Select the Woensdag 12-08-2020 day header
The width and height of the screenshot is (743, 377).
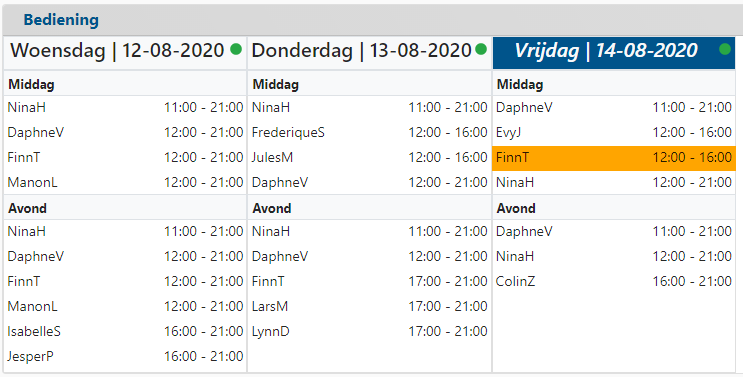pyautogui.click(x=125, y=53)
